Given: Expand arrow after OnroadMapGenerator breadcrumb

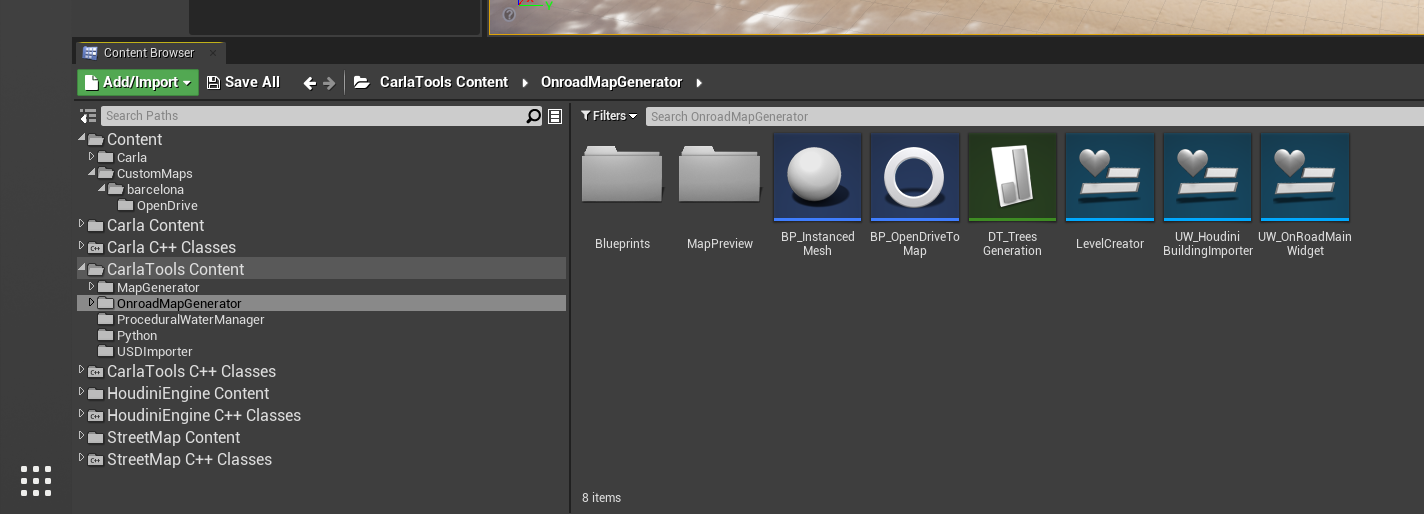Looking at the screenshot, I should point(698,83).
